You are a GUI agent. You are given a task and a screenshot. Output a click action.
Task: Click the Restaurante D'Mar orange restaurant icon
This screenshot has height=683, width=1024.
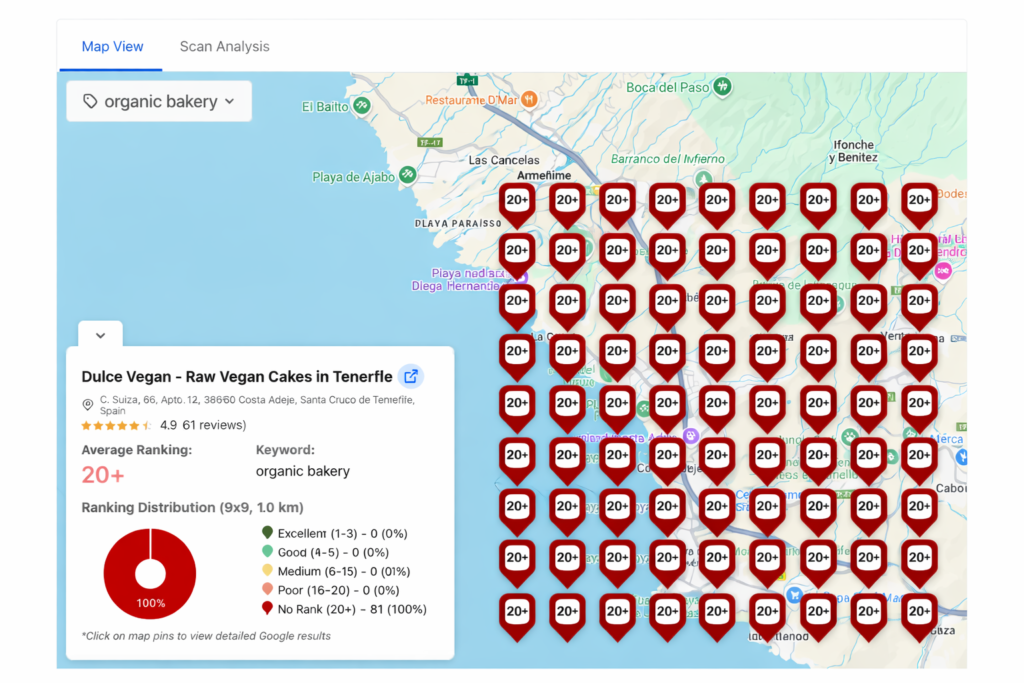click(x=530, y=100)
